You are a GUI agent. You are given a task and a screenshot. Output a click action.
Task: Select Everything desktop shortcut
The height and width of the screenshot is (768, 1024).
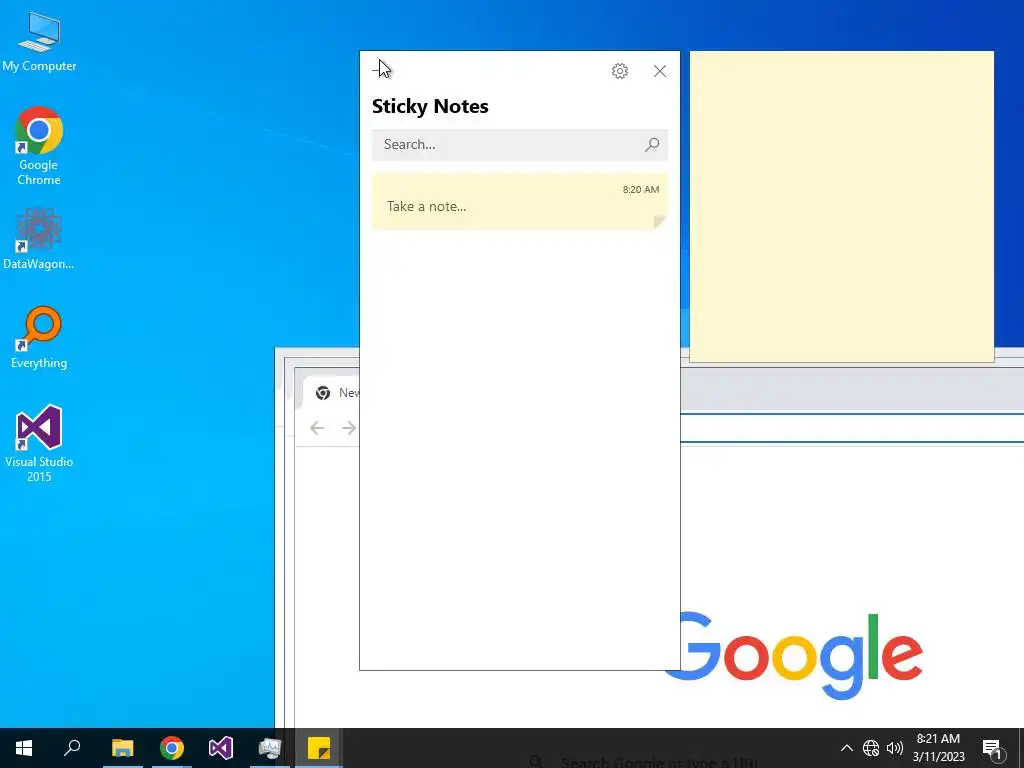(39, 338)
